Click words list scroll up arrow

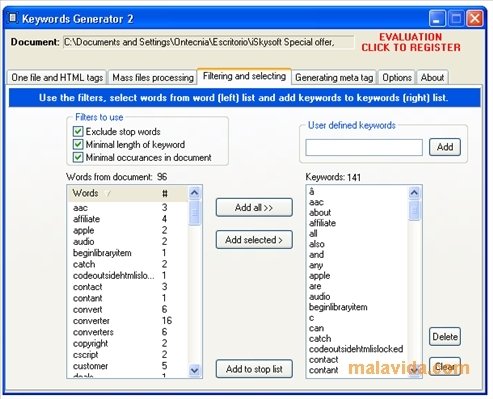(194, 193)
